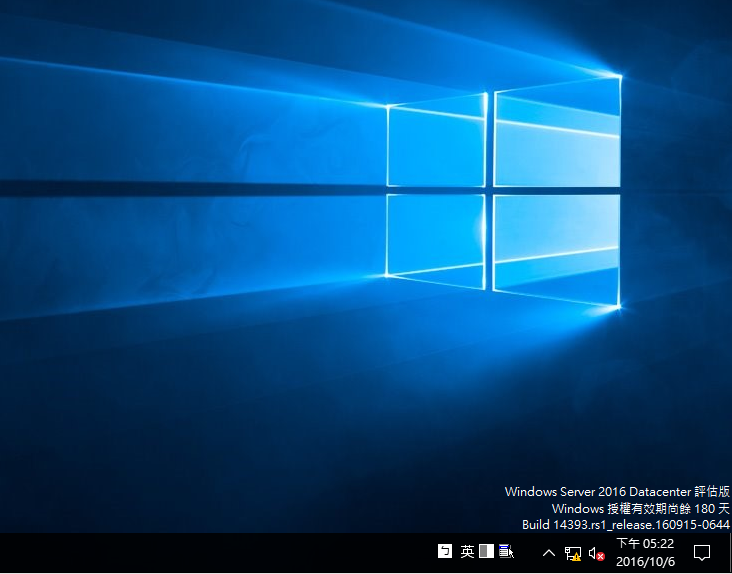Expand hidden tray icons chevron
The image size is (732, 574).
tap(549, 553)
